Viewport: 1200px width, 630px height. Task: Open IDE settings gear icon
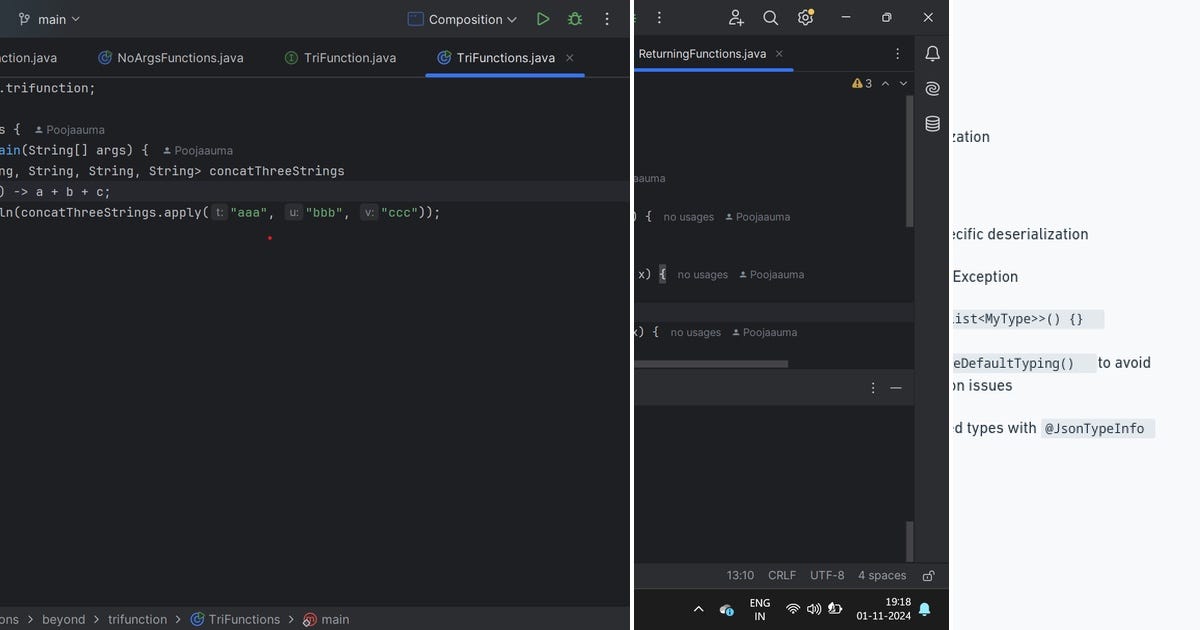pos(805,17)
